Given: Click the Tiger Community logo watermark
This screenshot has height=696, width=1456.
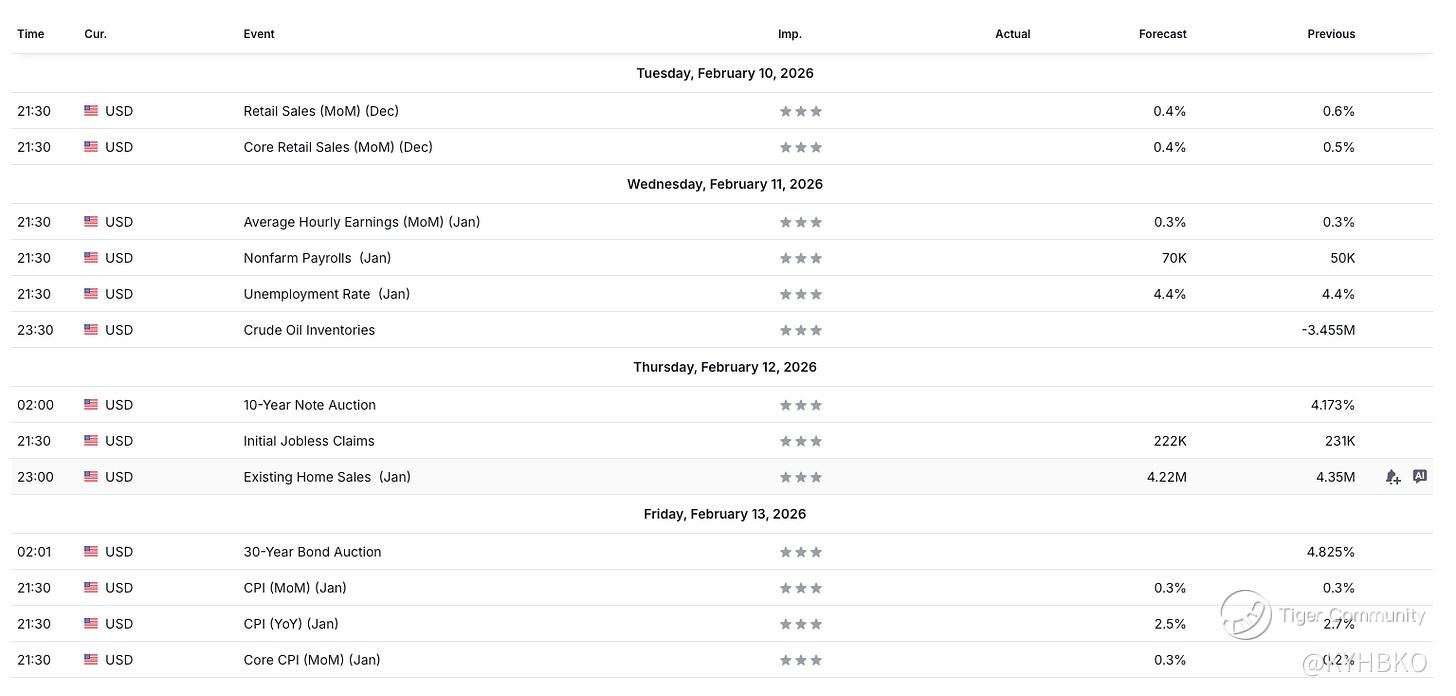Looking at the screenshot, I should [1246, 614].
